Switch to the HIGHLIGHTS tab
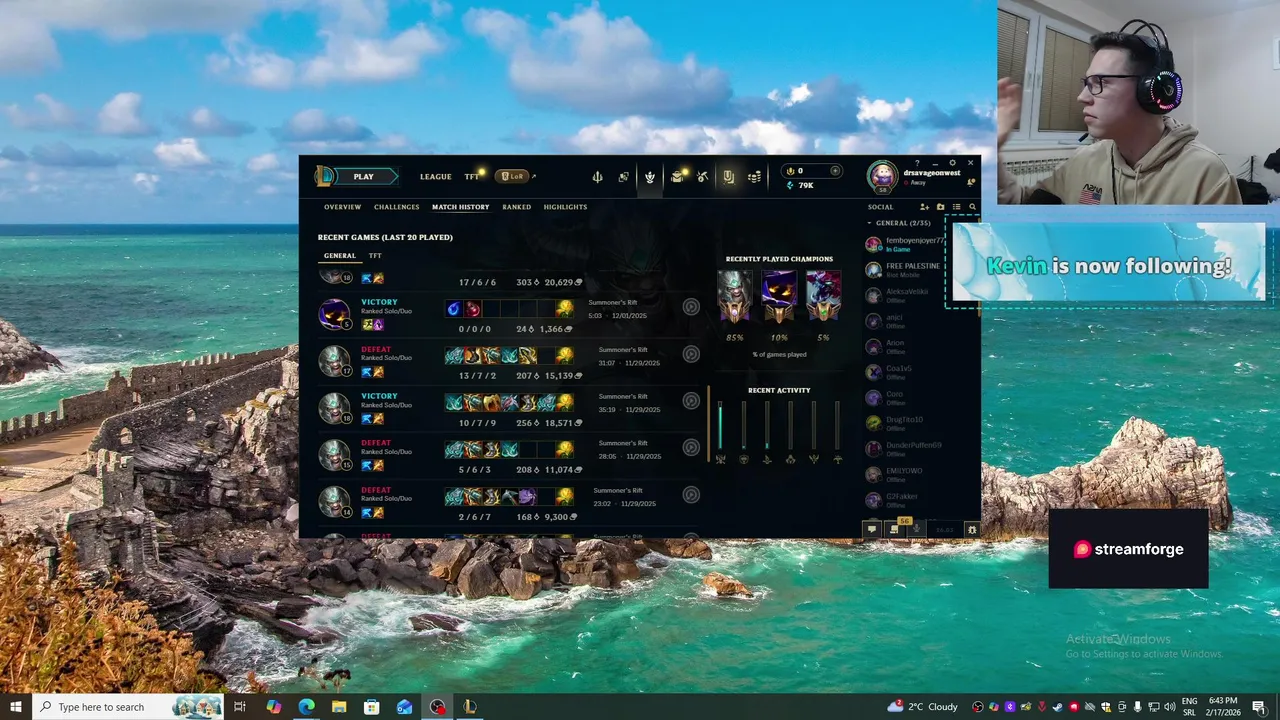This screenshot has height=720, width=1280. click(565, 207)
